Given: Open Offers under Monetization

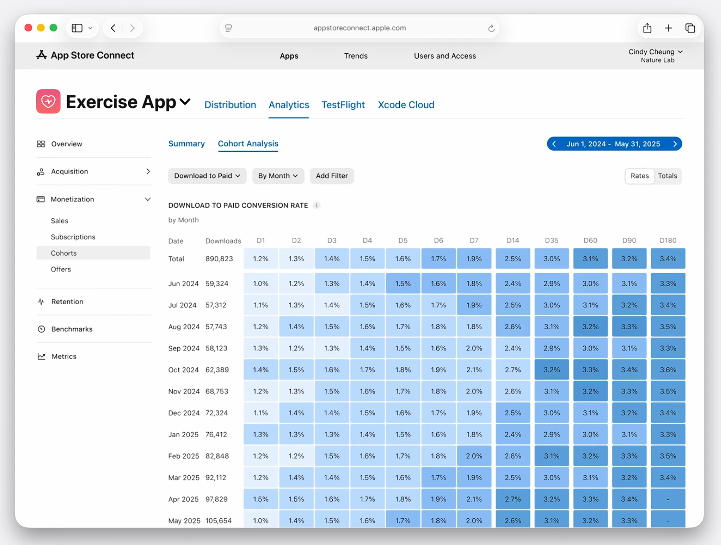Looking at the screenshot, I should pos(61,270).
